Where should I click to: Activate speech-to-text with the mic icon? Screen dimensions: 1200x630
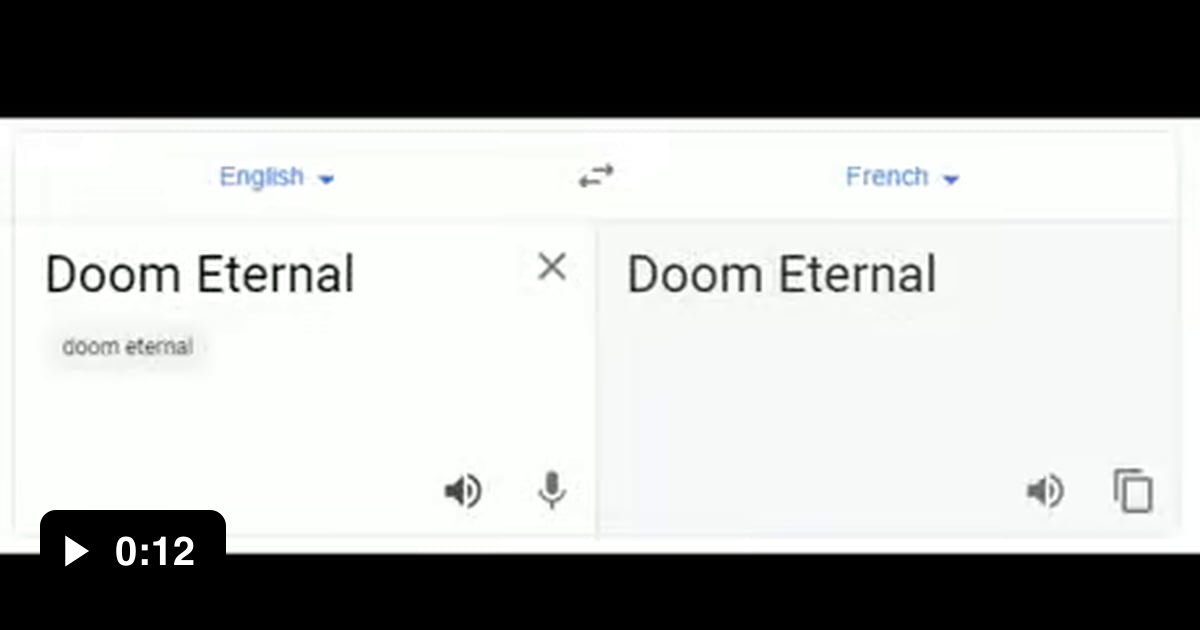pyautogui.click(x=553, y=490)
